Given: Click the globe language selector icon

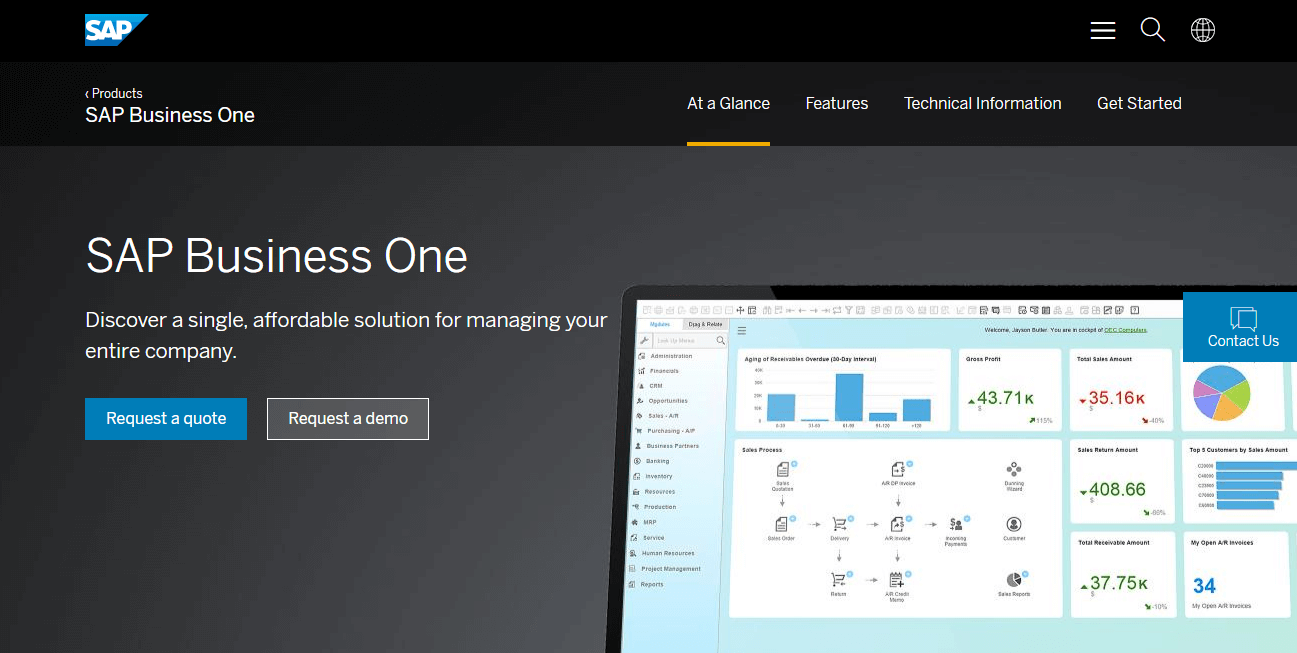Looking at the screenshot, I should point(1203,30).
